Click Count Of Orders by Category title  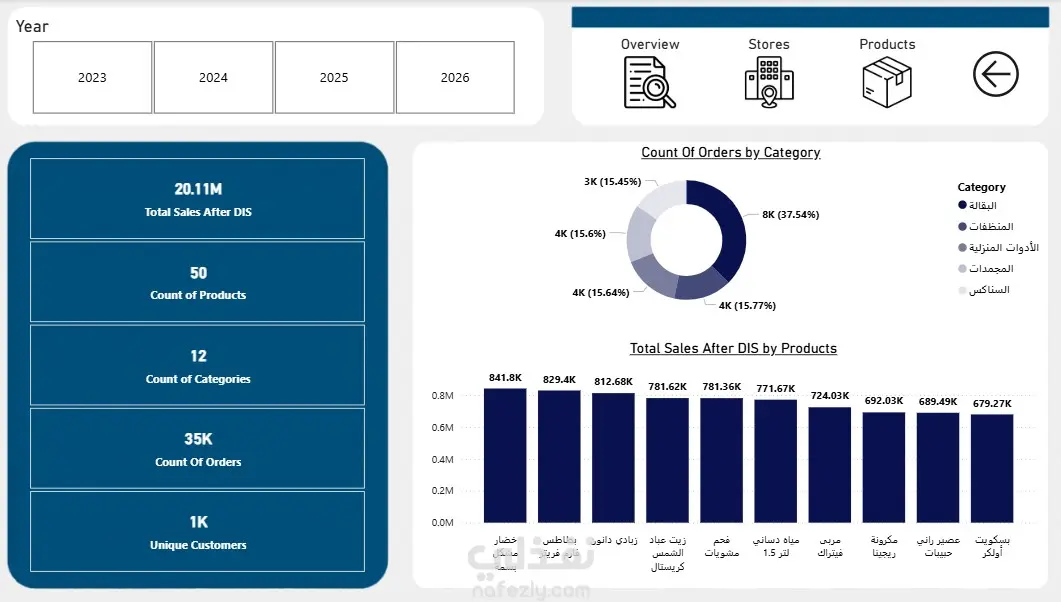[x=731, y=152]
